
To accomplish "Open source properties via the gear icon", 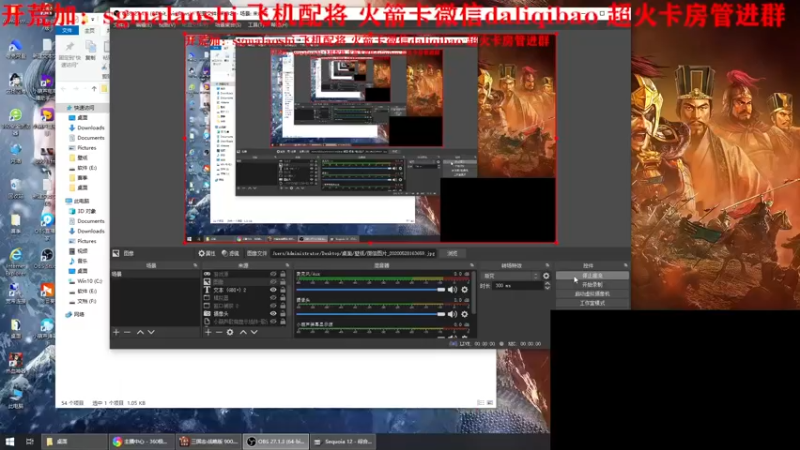I will point(230,332).
